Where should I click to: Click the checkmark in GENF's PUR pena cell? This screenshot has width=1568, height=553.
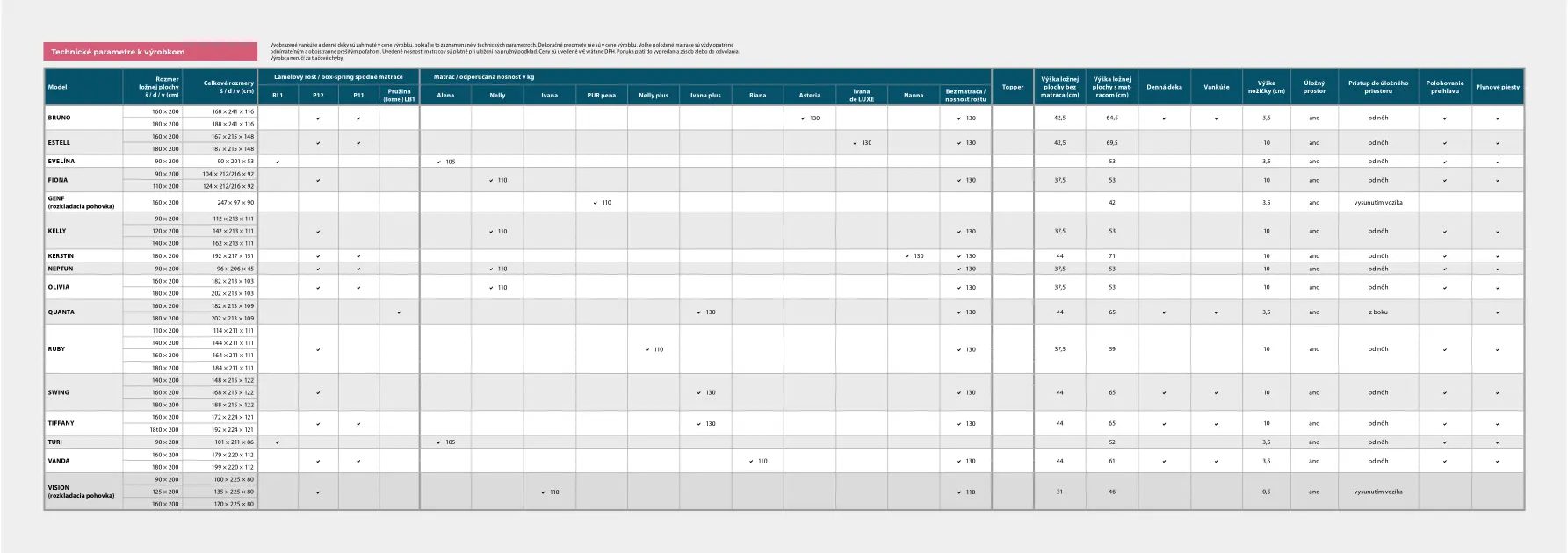595,203
